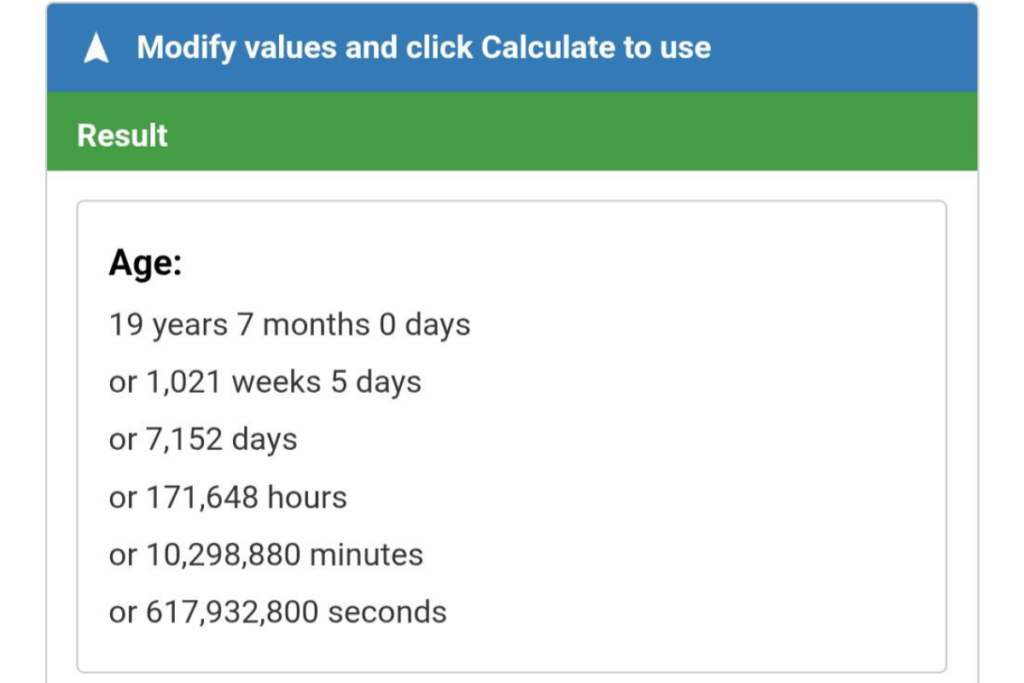This screenshot has width=1024, height=683.
Task: Click the green Result section title
Action: (121, 134)
